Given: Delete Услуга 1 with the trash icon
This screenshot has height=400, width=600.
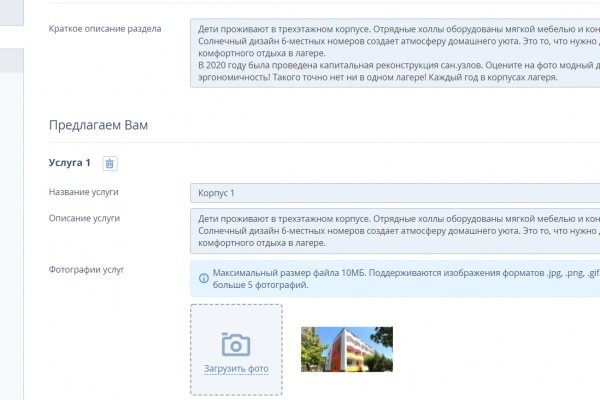Looking at the screenshot, I should pyautogui.click(x=110, y=163).
